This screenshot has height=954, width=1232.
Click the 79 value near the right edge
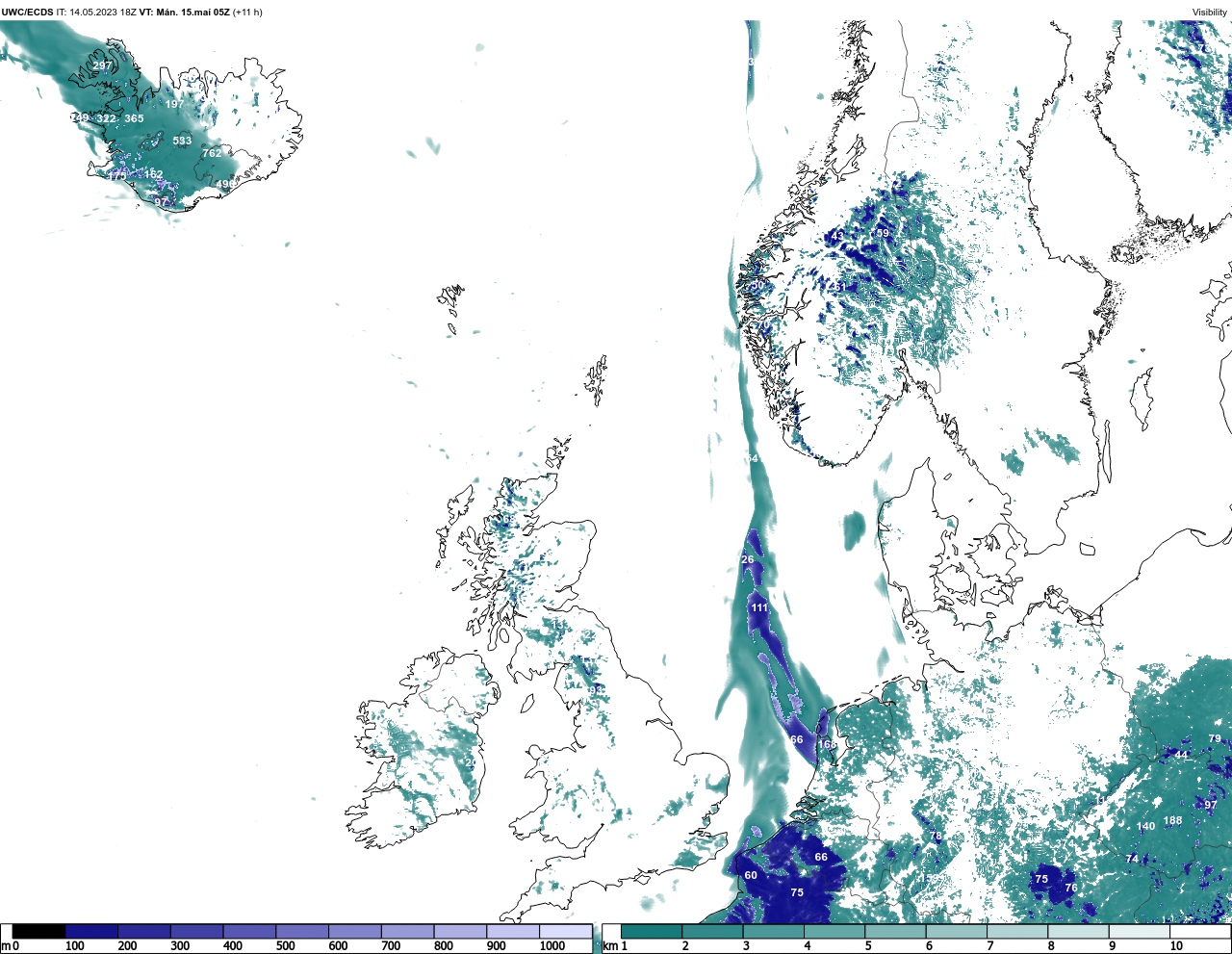[1215, 739]
